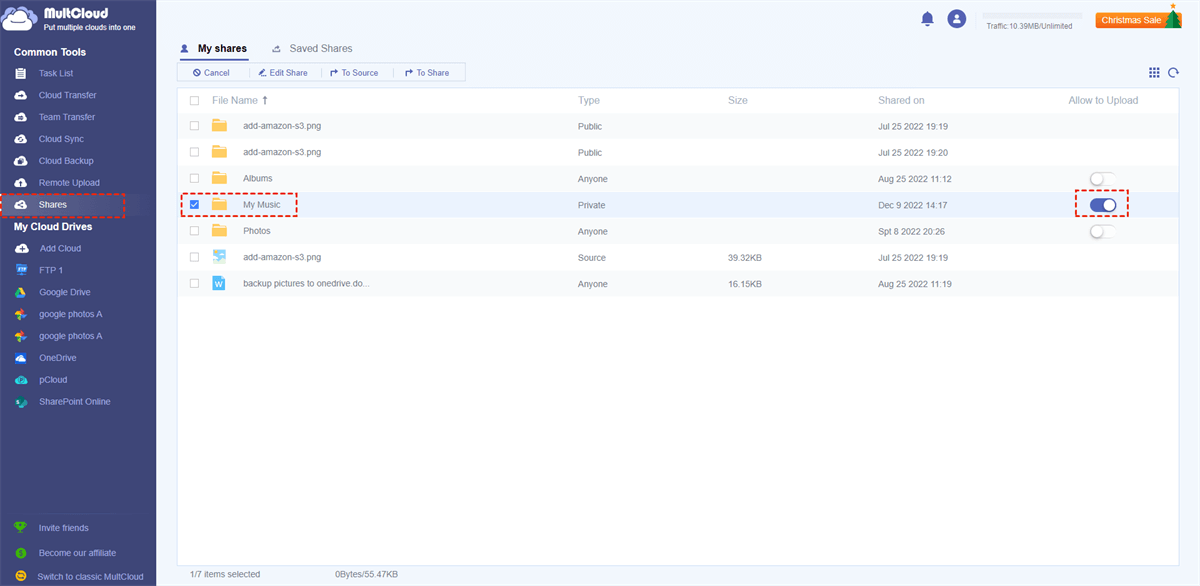Open the user account avatar icon
This screenshot has height=586, width=1200.
coord(957,19)
